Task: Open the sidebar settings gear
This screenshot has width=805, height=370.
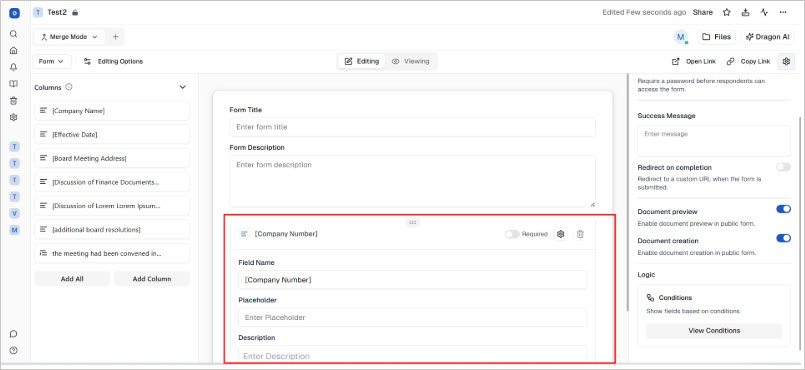Action: coord(14,117)
